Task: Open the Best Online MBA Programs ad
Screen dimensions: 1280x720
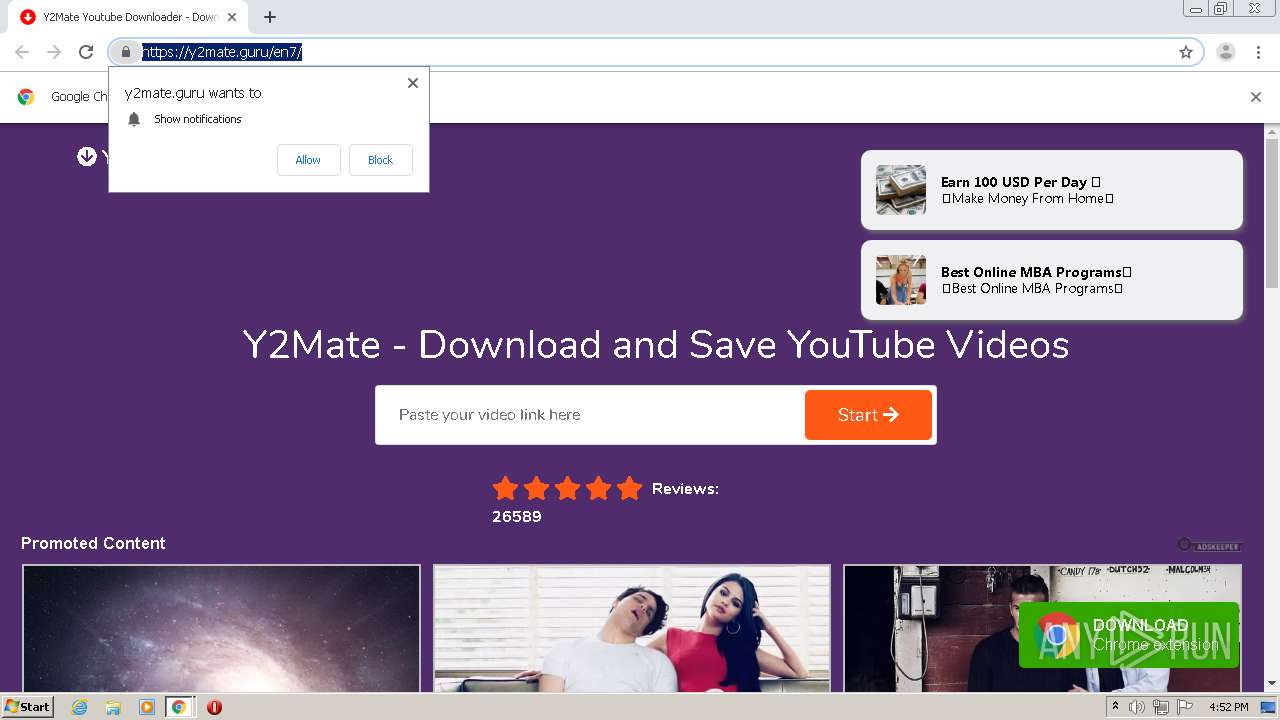Action: click(x=1052, y=280)
